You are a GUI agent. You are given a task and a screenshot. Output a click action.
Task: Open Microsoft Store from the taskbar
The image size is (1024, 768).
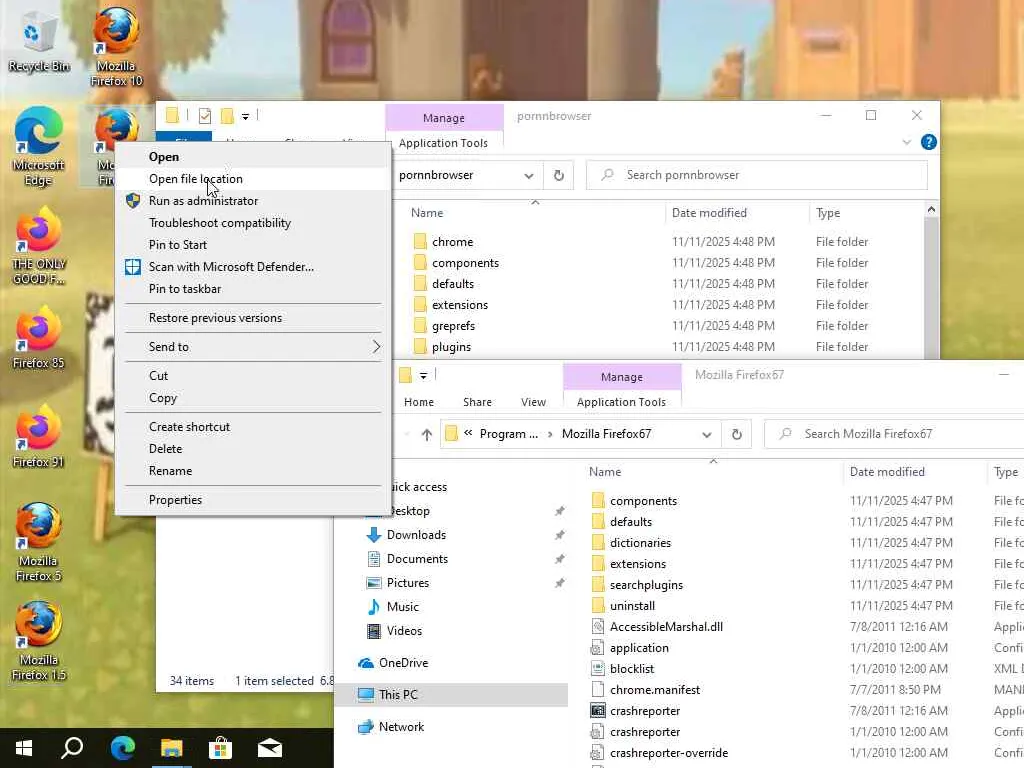click(x=221, y=748)
